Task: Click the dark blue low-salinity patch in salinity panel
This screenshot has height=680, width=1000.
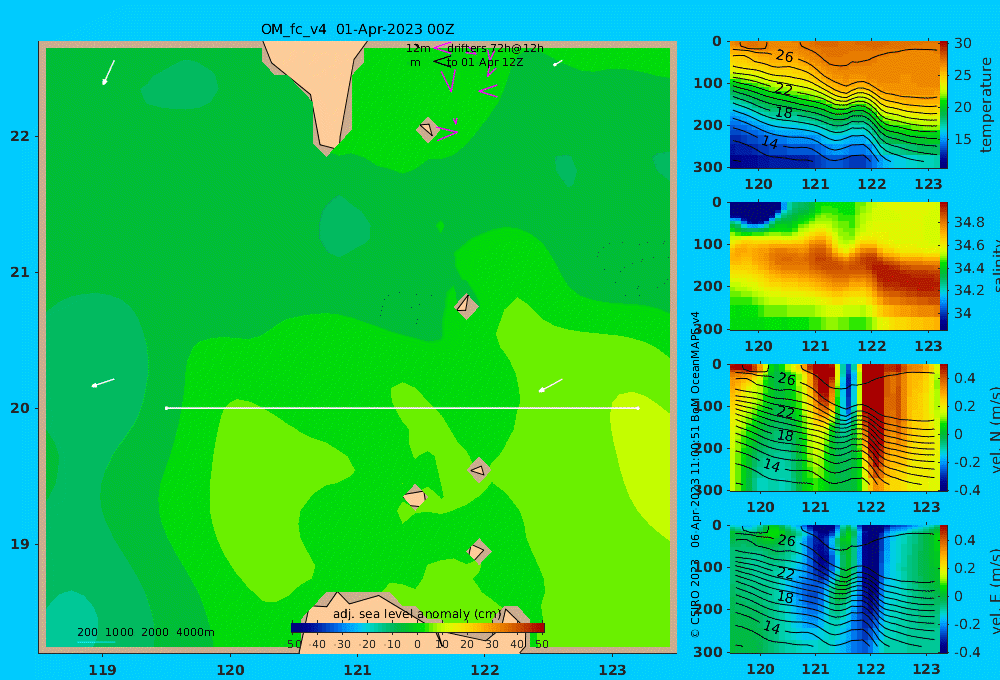Action: click(755, 212)
